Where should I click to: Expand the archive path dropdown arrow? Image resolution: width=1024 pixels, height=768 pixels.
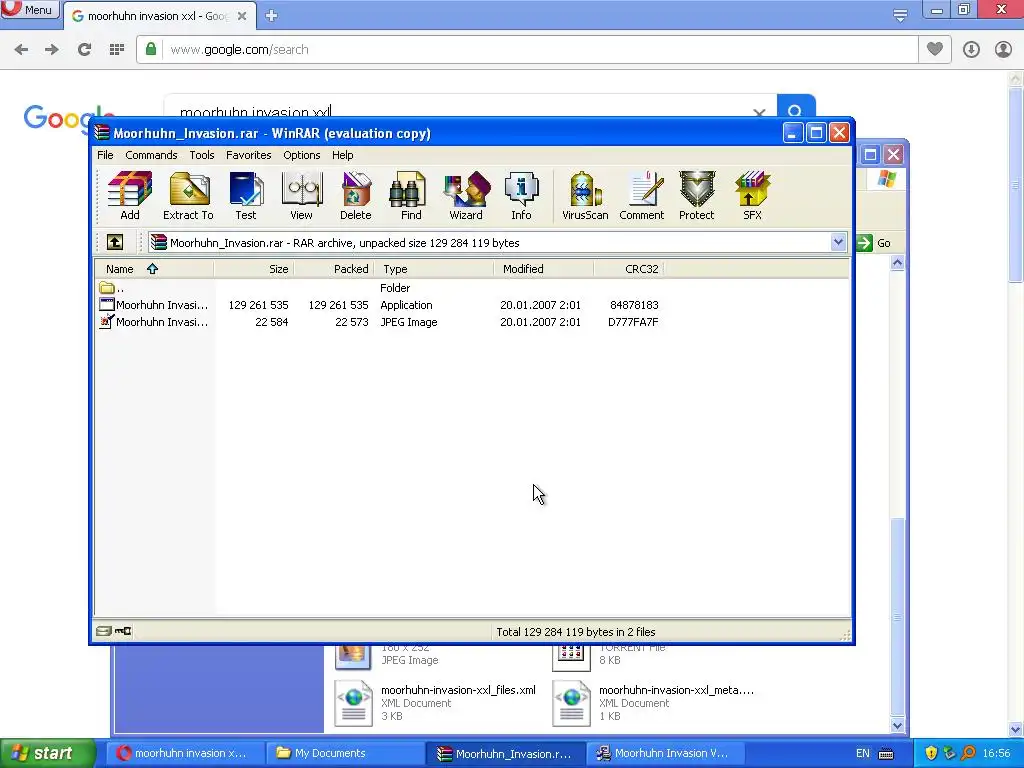click(839, 243)
